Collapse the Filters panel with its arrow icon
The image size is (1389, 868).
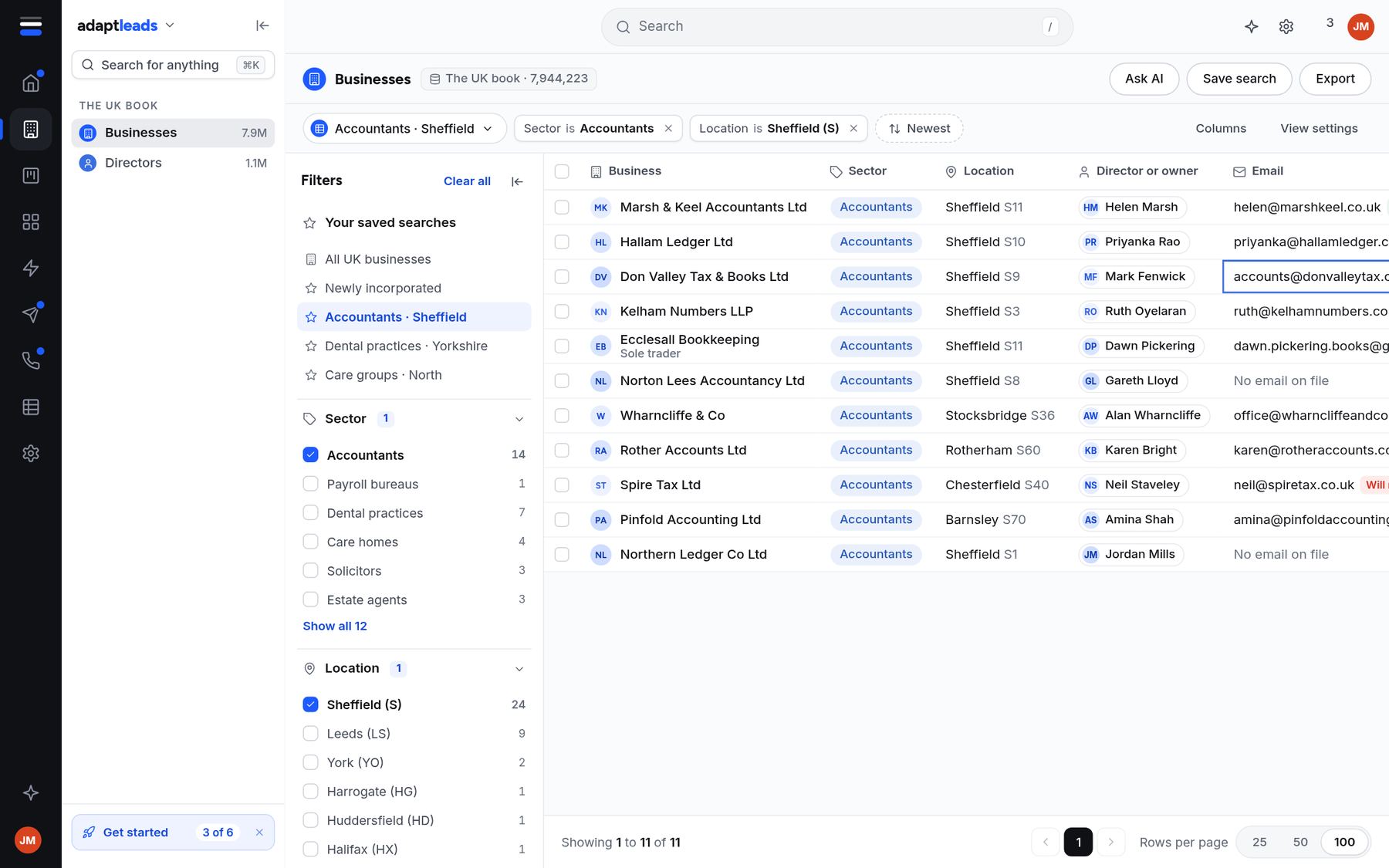tap(518, 181)
